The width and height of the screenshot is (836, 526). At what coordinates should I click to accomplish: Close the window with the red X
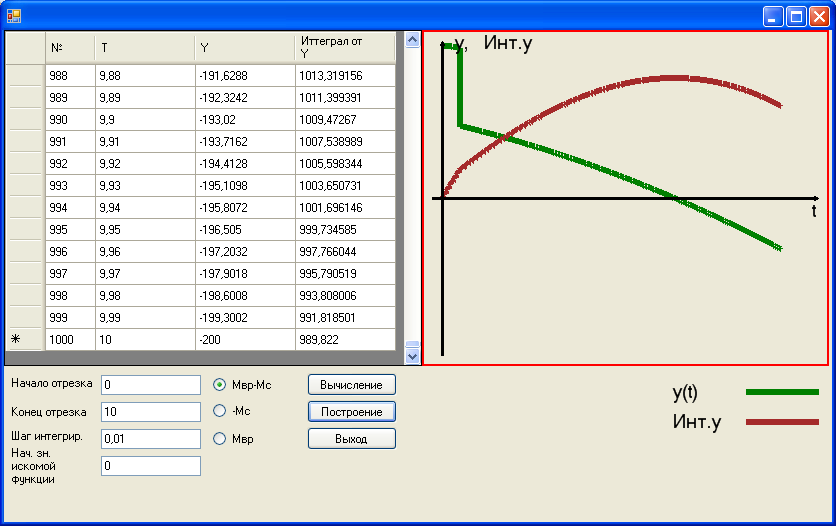(819, 17)
